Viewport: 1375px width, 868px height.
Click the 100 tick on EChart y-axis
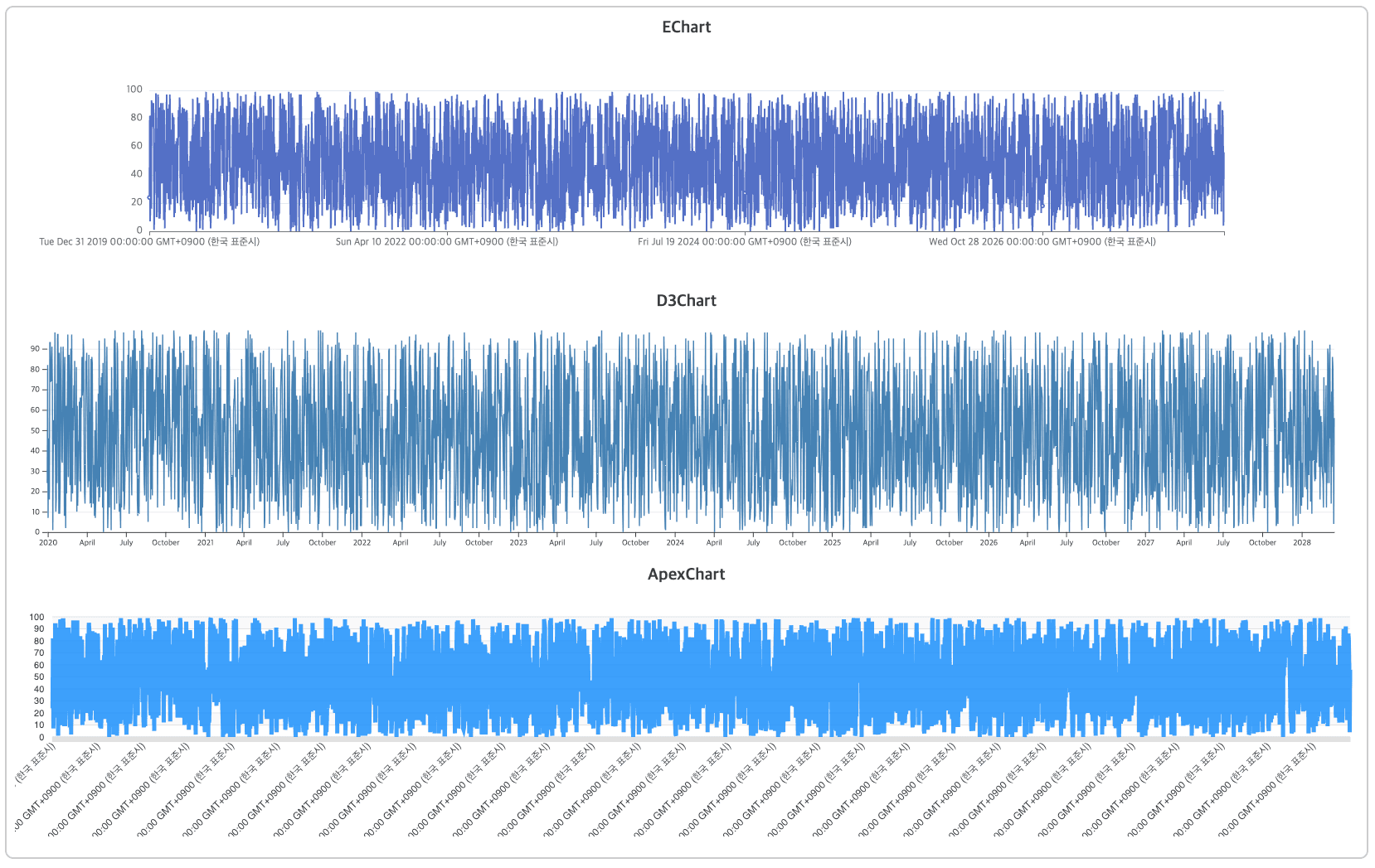click(x=134, y=90)
